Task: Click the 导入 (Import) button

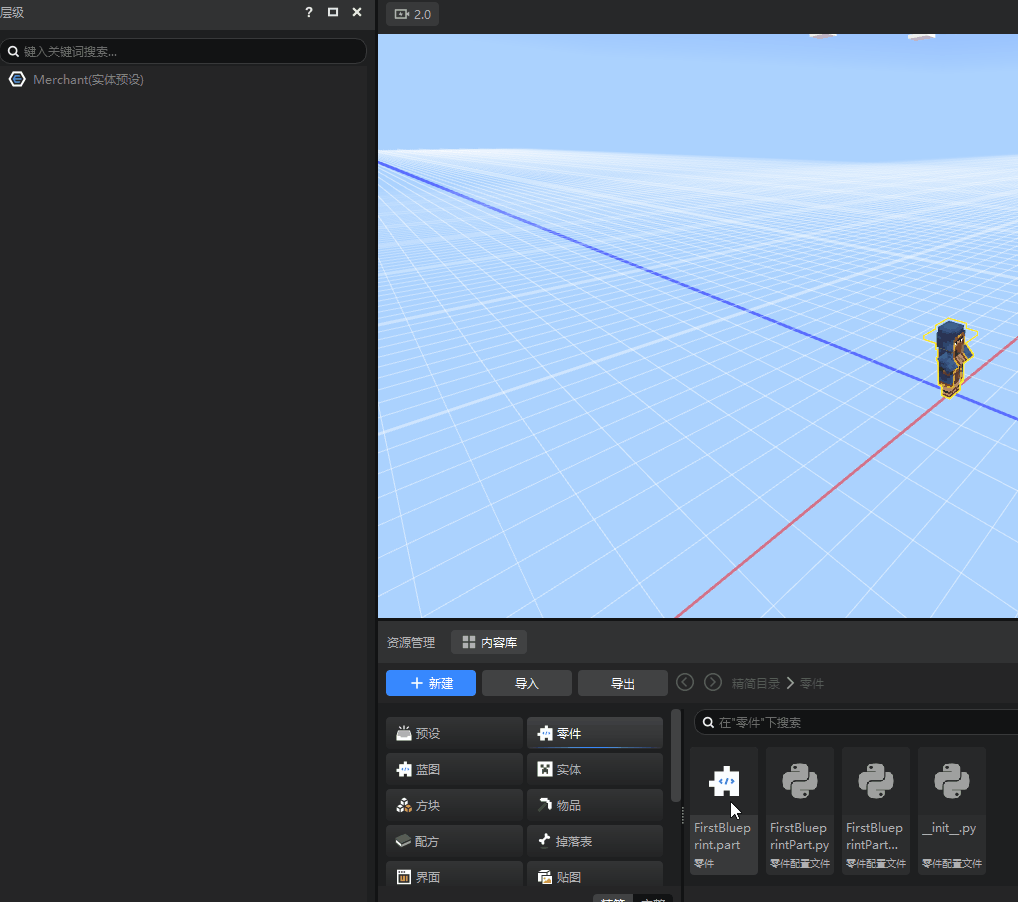Action: click(527, 683)
